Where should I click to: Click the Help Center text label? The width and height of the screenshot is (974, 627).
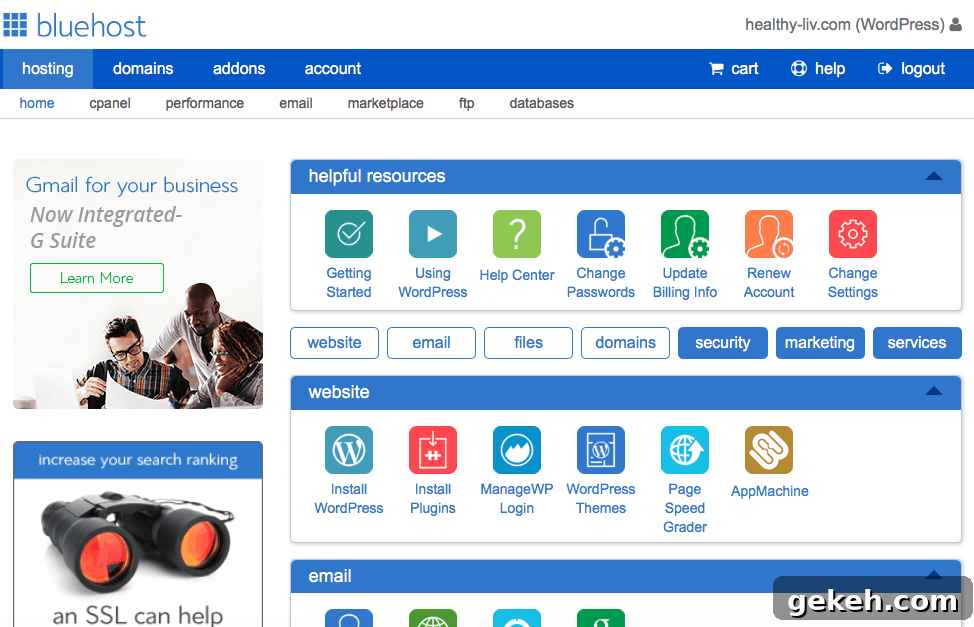tap(517, 275)
